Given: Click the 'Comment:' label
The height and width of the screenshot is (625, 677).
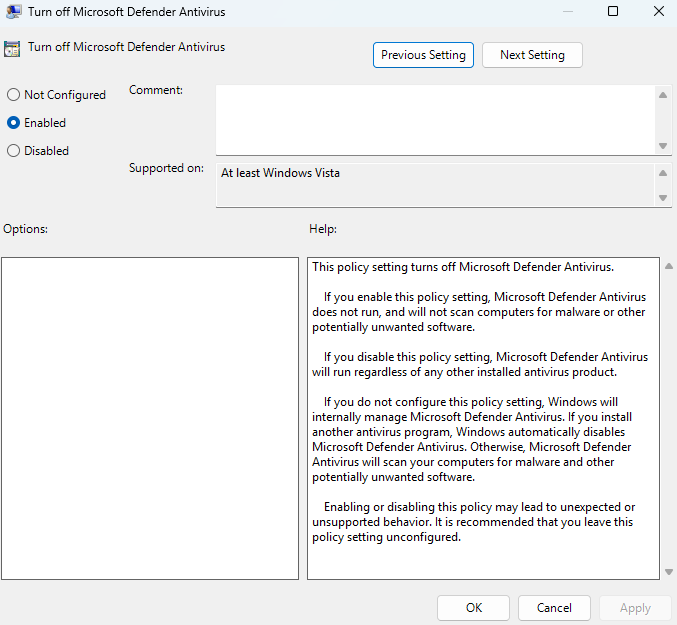Looking at the screenshot, I should tap(156, 90).
